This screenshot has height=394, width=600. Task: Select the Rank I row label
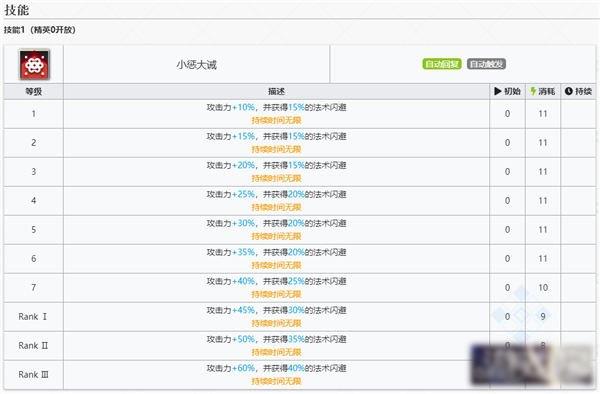(x=33, y=317)
